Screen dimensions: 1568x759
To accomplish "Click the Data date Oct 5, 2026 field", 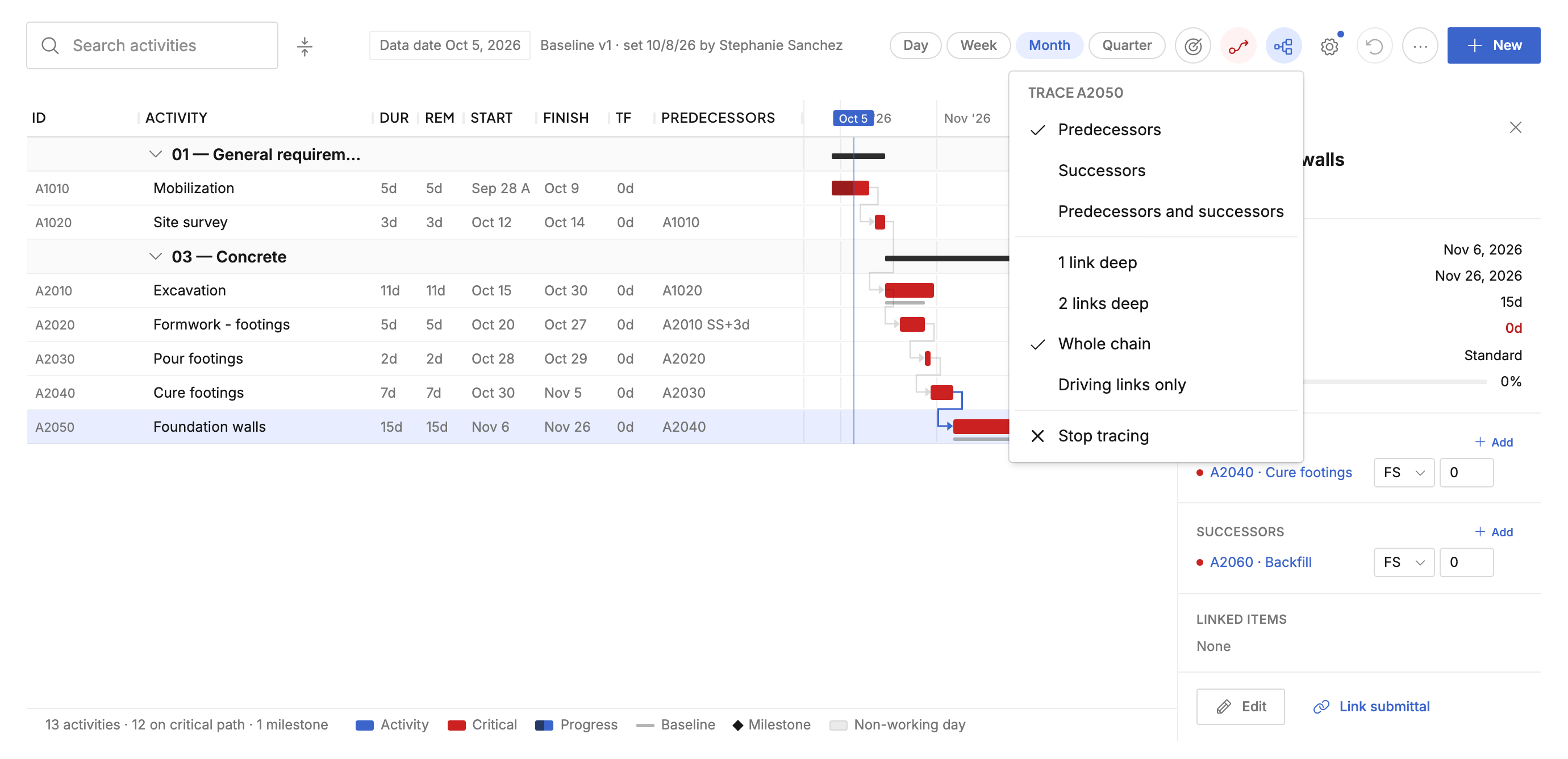I will pyautogui.click(x=449, y=45).
